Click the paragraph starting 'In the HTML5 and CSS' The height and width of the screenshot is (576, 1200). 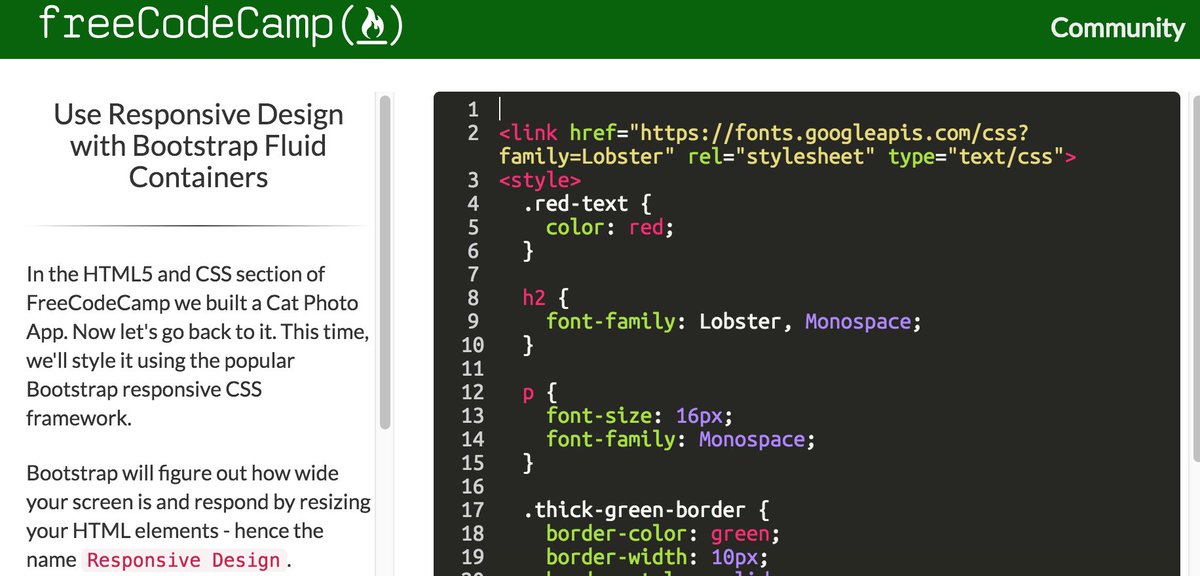(x=198, y=346)
